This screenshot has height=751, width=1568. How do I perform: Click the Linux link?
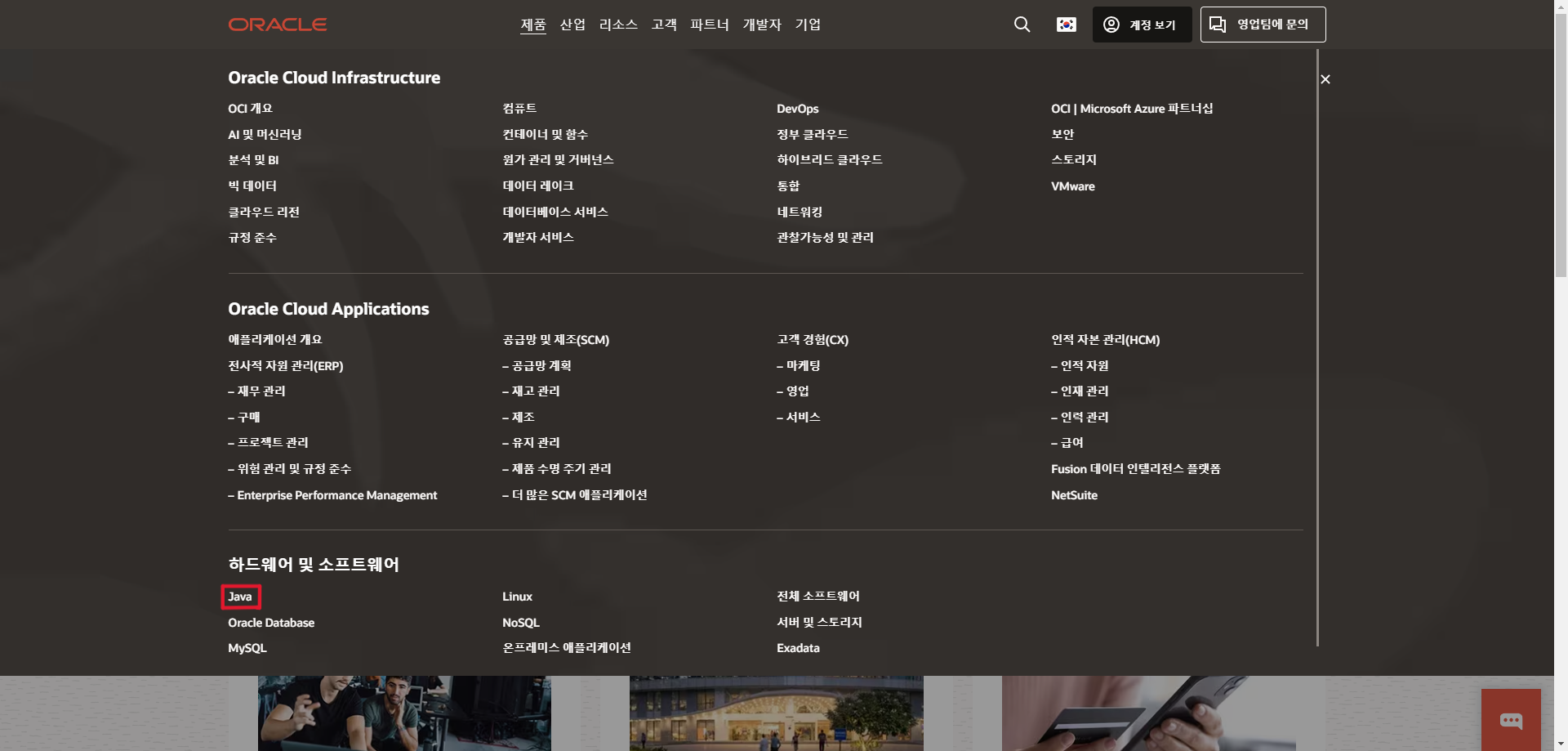point(517,597)
